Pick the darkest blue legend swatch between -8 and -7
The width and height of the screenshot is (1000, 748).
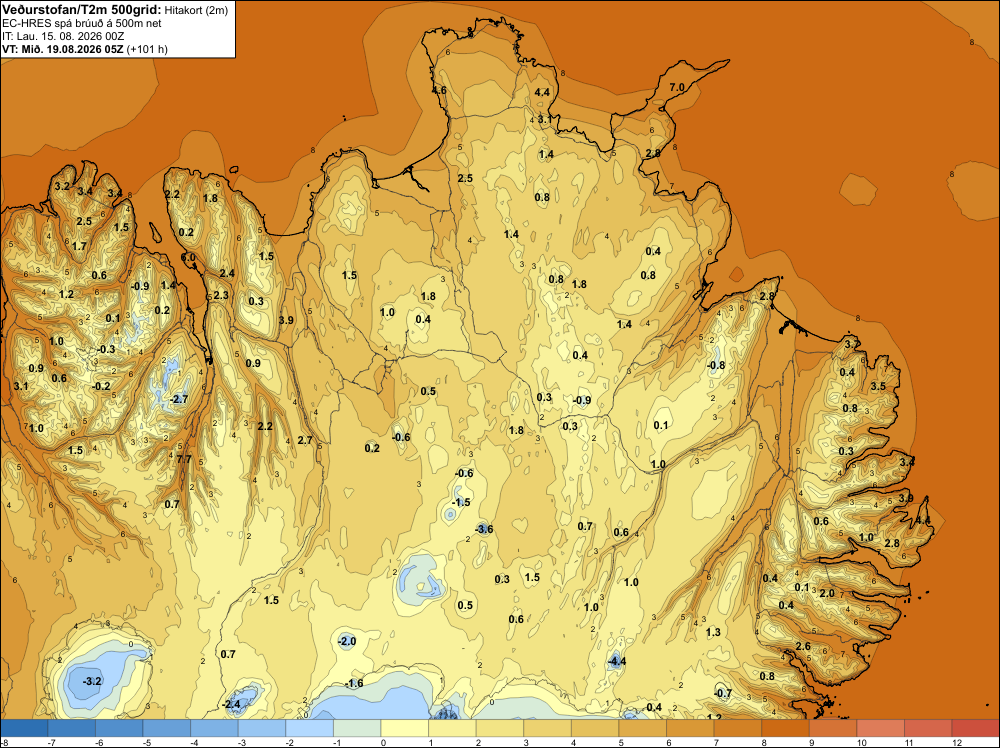[24, 728]
